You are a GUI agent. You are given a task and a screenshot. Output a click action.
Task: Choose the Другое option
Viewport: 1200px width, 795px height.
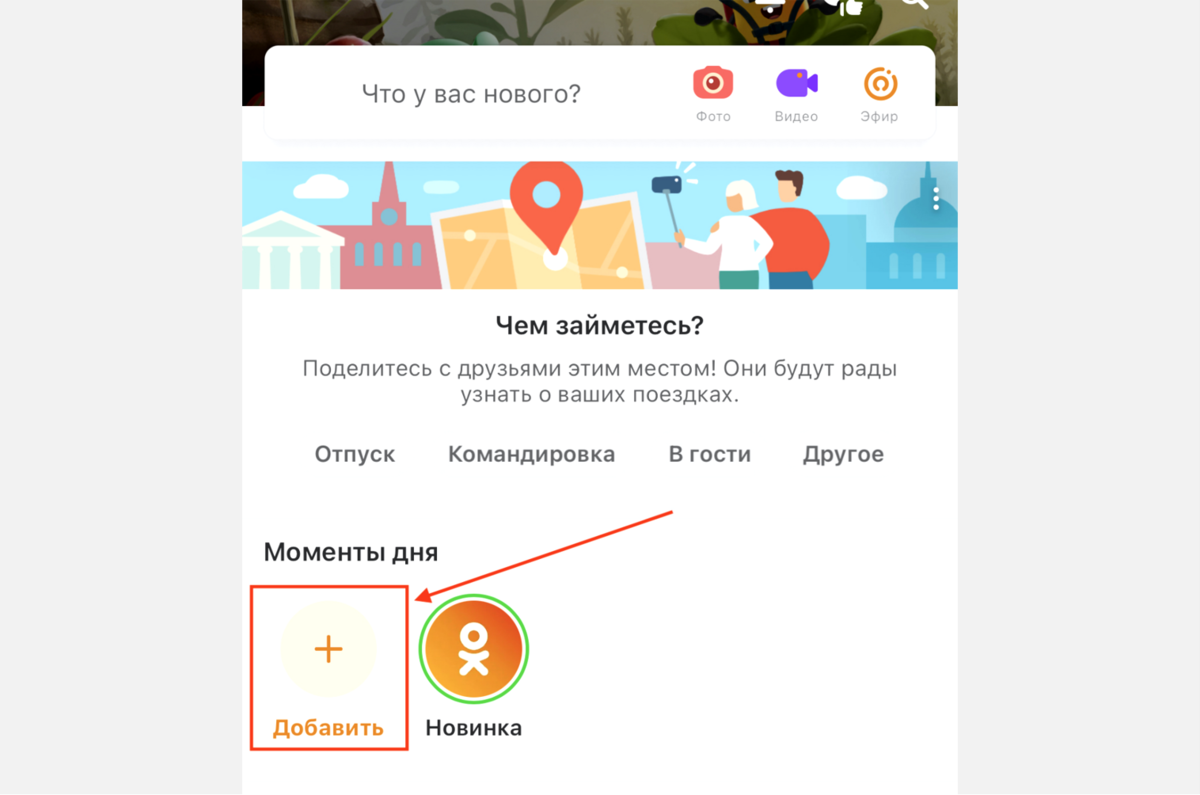[x=843, y=454]
